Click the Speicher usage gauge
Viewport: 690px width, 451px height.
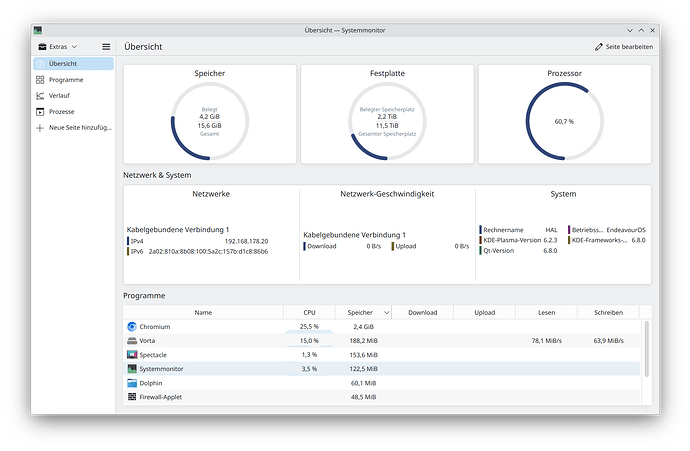pos(210,121)
